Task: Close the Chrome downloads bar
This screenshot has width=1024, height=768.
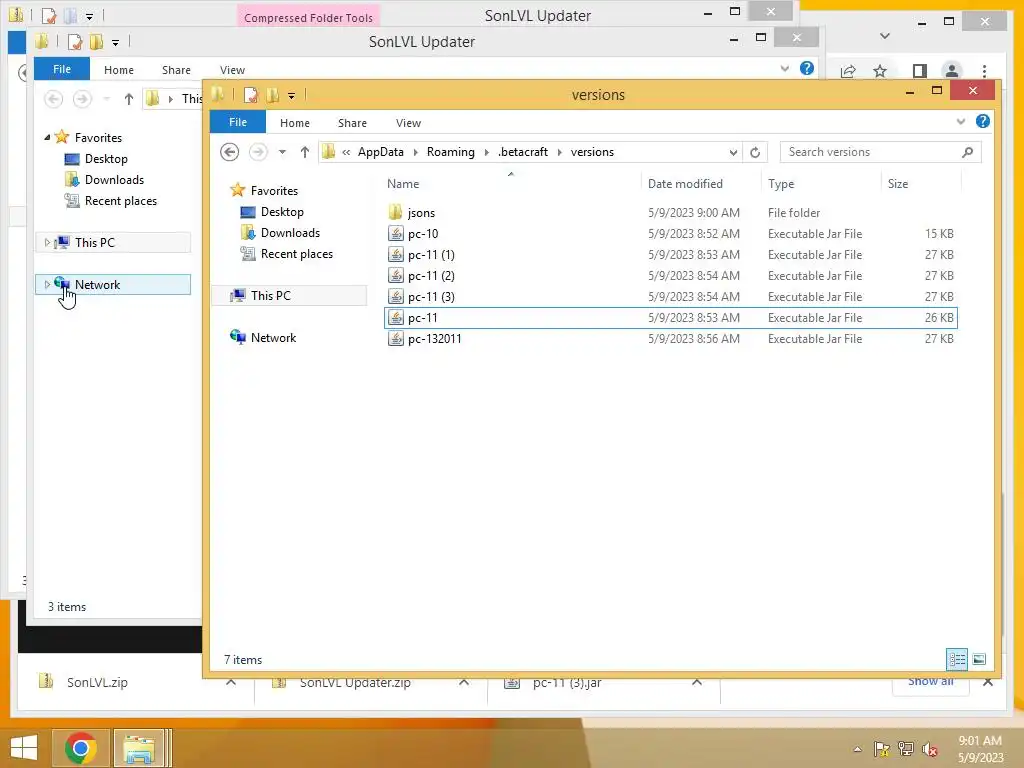Action: (x=988, y=682)
